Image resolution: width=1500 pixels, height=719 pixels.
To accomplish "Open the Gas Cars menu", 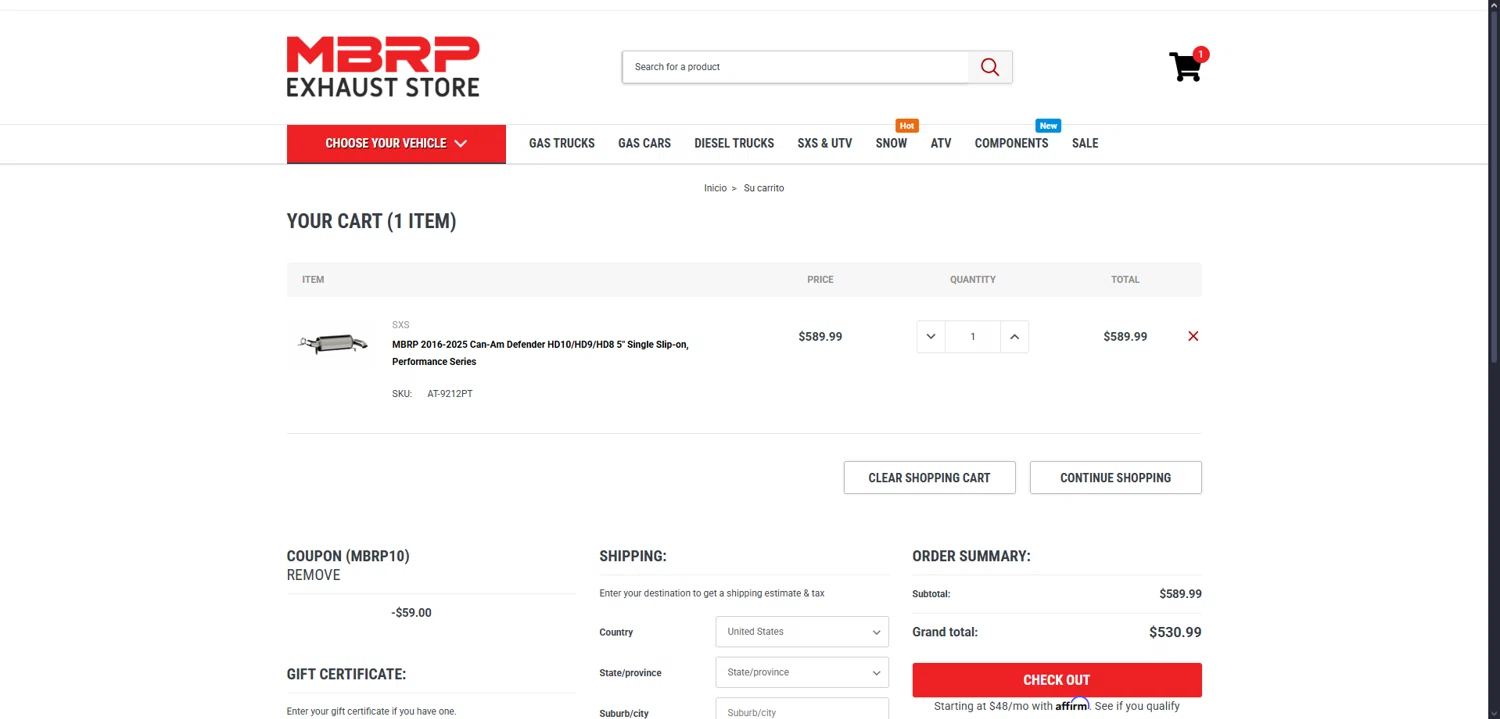I will (x=644, y=143).
